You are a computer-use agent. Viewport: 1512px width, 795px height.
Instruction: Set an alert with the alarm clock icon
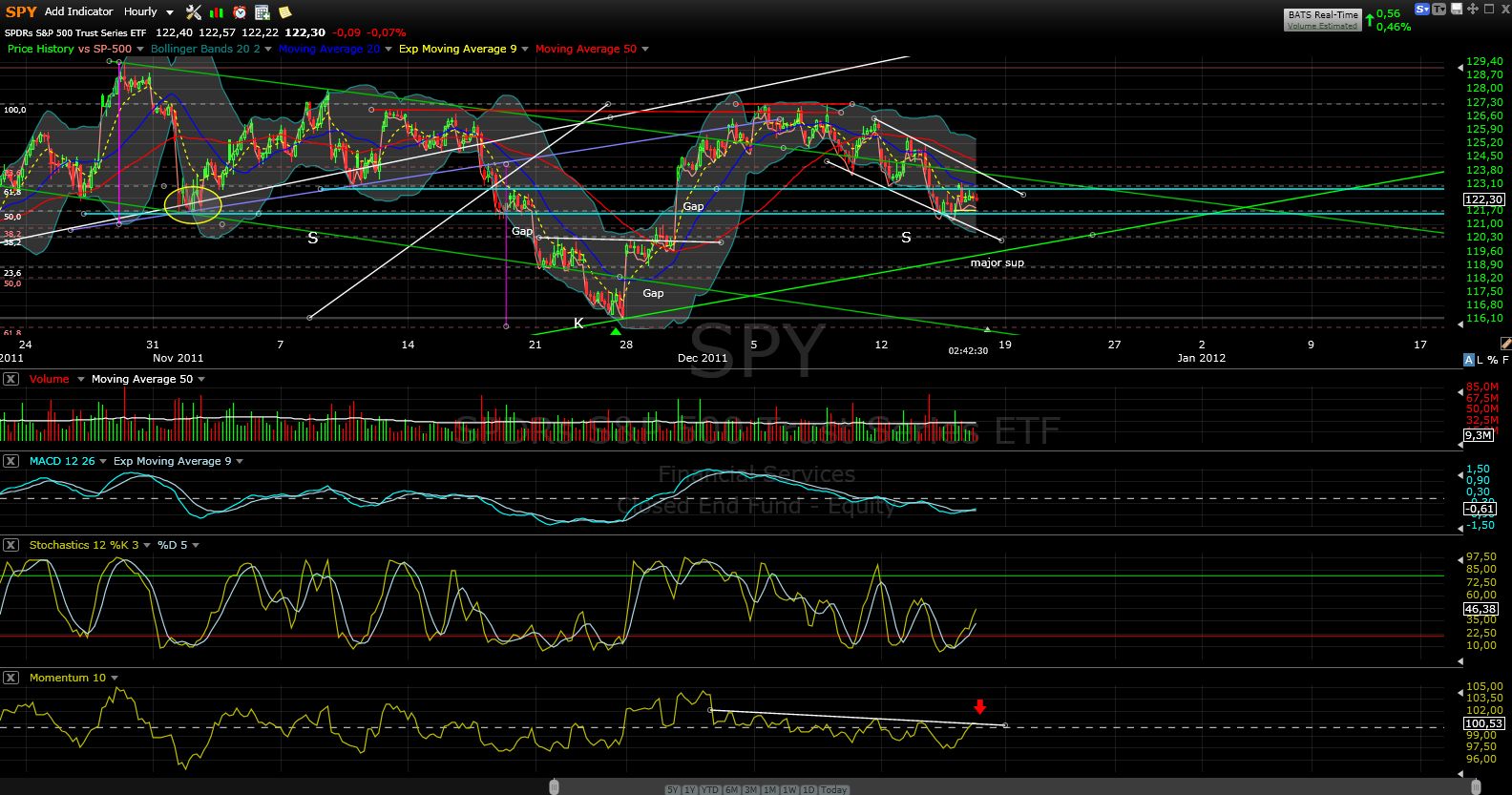pos(240,12)
